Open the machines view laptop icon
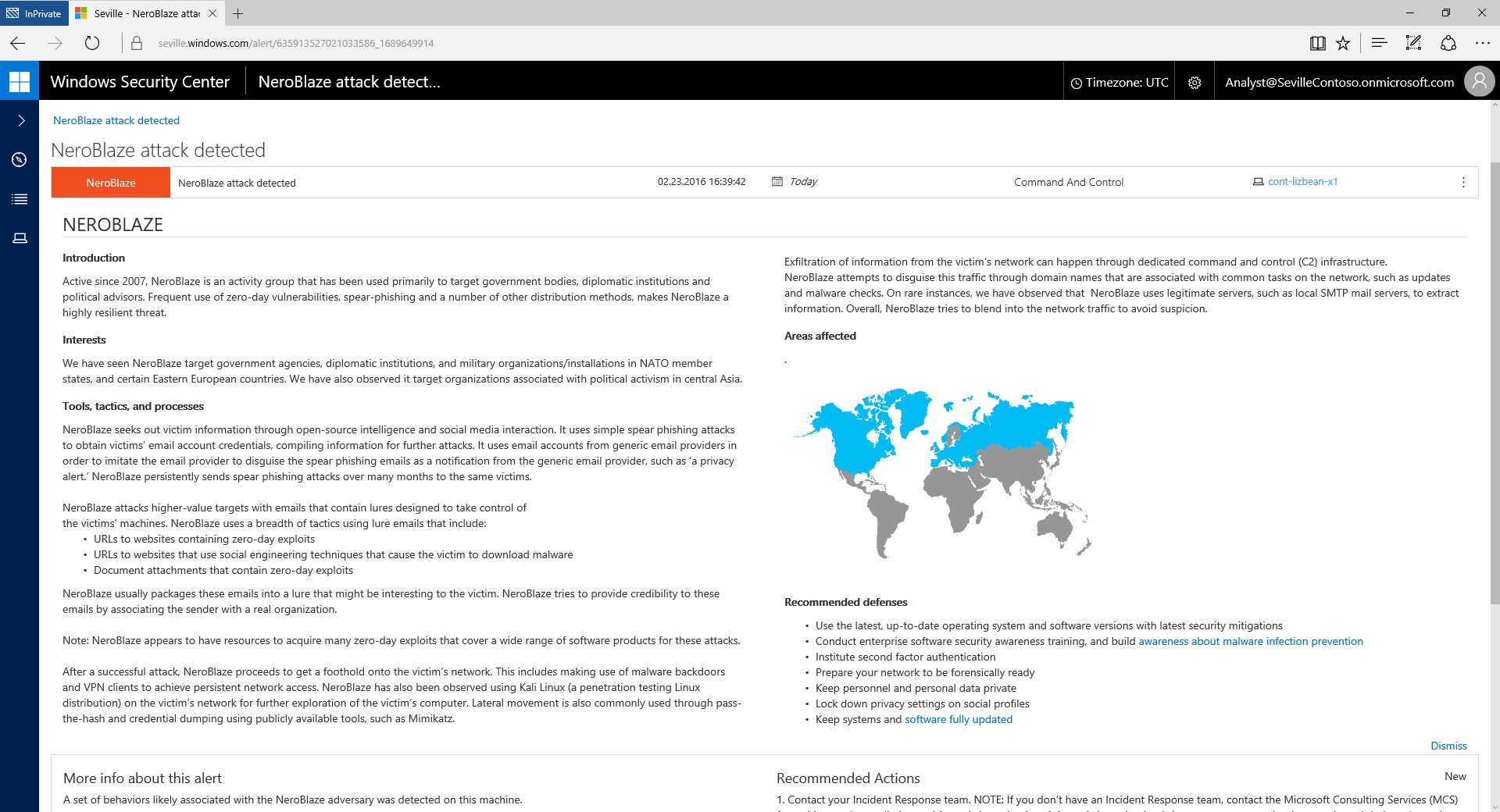 click(20, 238)
